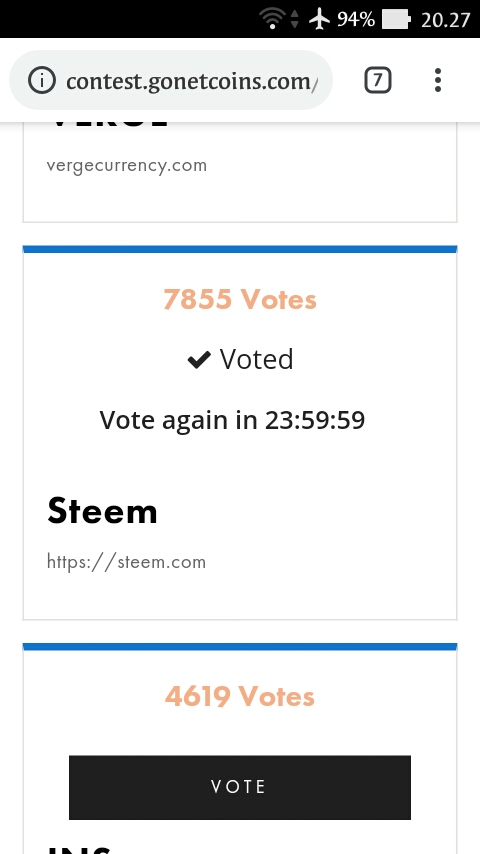Viewport: 480px width, 854px height.
Task: Click the Steem heading
Action: (102, 511)
